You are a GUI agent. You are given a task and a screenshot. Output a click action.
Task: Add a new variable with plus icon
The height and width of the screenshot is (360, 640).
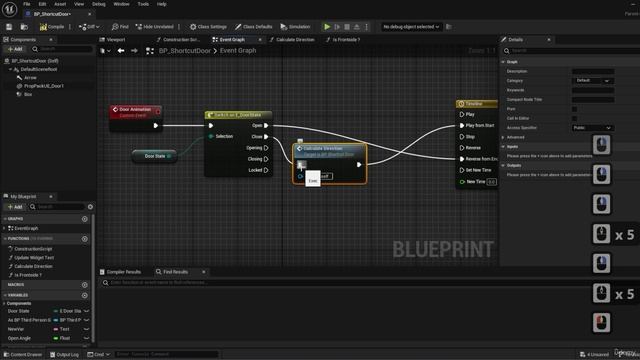point(84,295)
